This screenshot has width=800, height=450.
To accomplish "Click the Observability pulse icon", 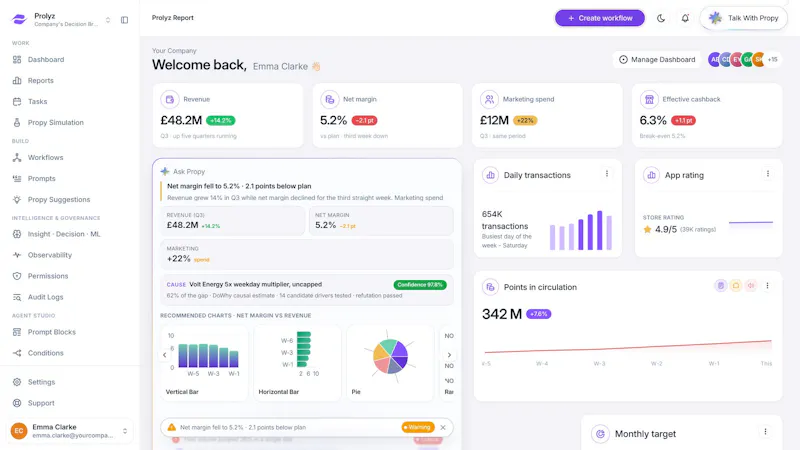I will (x=17, y=255).
